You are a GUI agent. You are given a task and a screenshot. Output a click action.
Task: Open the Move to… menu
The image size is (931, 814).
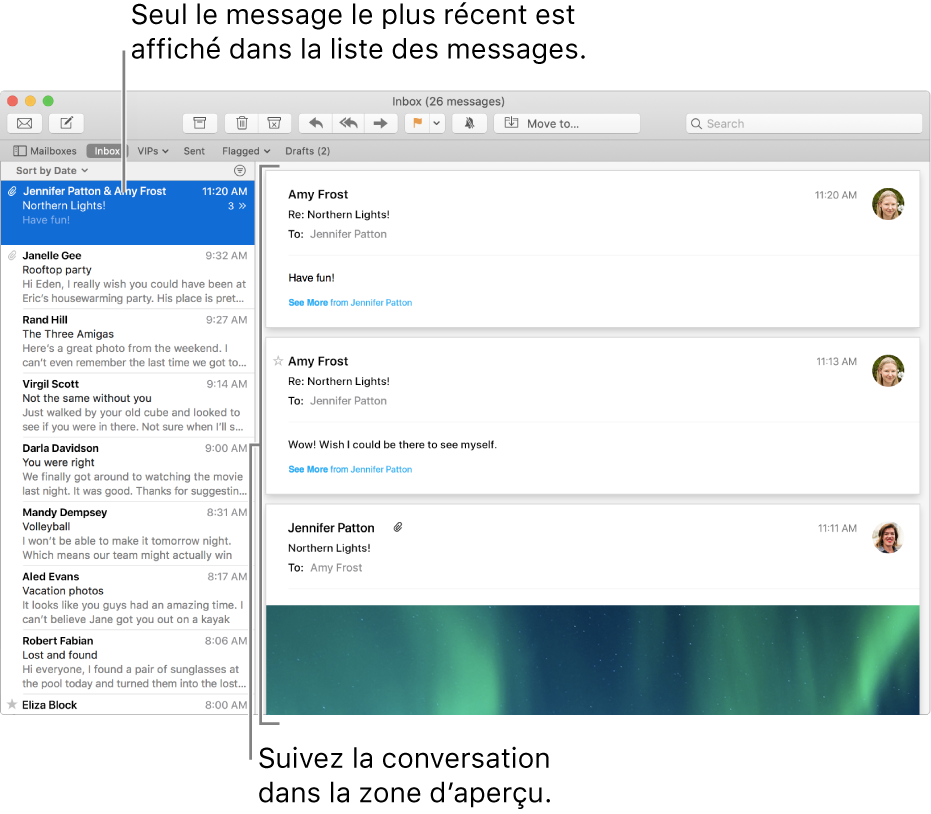pyautogui.click(x=567, y=123)
